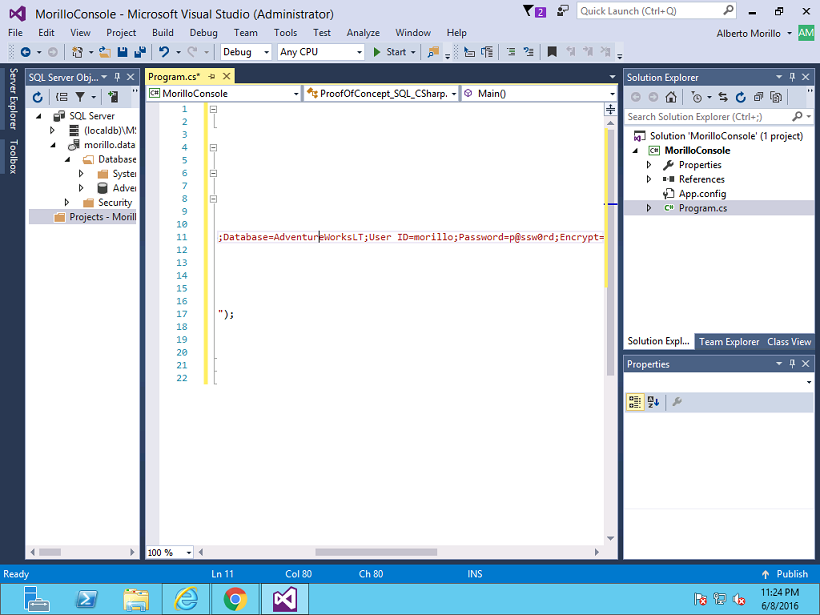Image resolution: width=820 pixels, height=615 pixels.
Task: Open the Debug menu
Action: (203, 32)
